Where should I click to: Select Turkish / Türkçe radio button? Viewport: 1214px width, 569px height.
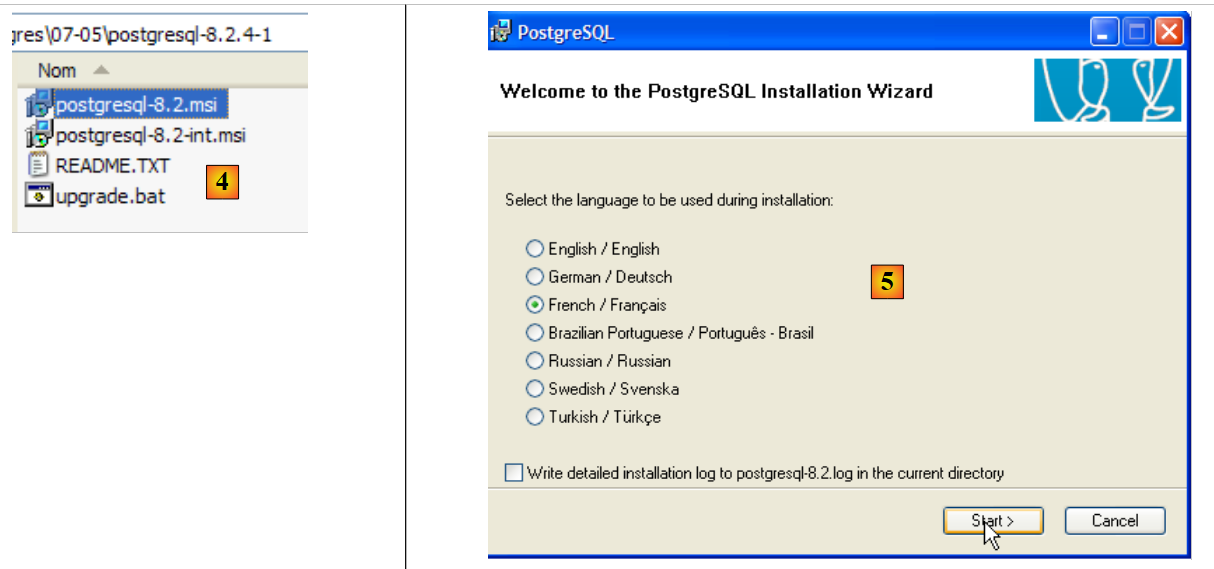pyautogui.click(x=535, y=417)
